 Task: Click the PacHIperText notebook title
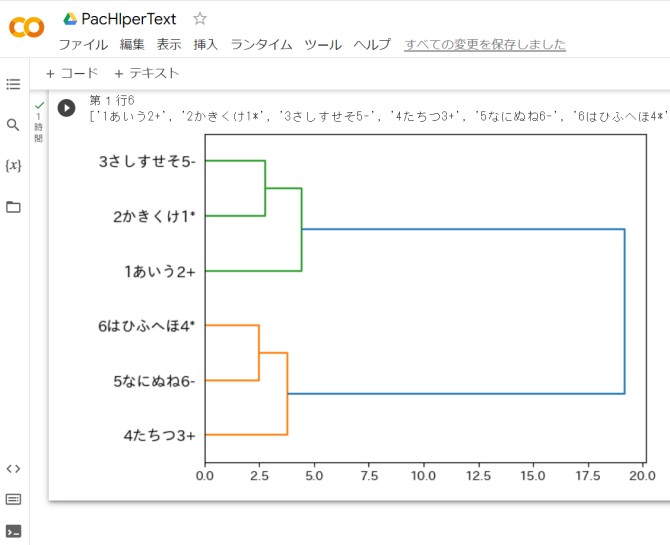click(x=129, y=18)
